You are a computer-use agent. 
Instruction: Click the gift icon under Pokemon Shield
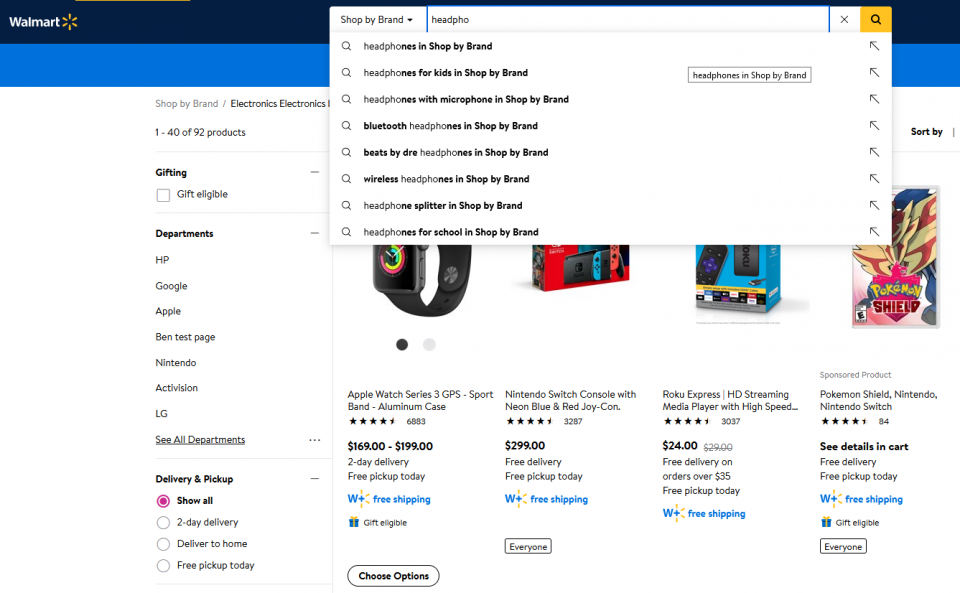pos(826,522)
